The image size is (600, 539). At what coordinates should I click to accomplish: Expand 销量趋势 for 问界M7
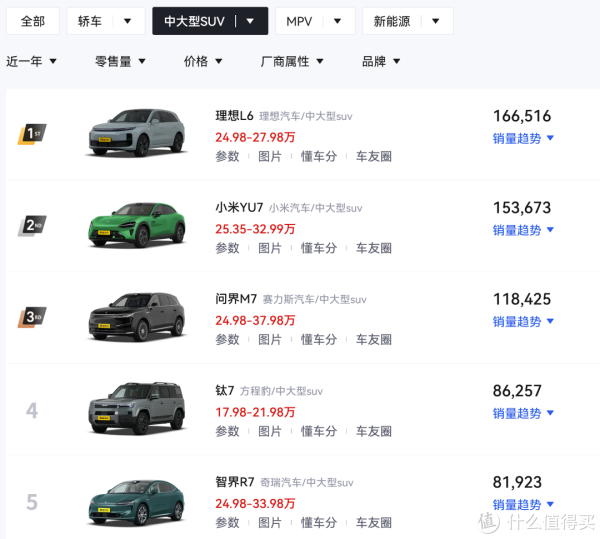(x=523, y=322)
